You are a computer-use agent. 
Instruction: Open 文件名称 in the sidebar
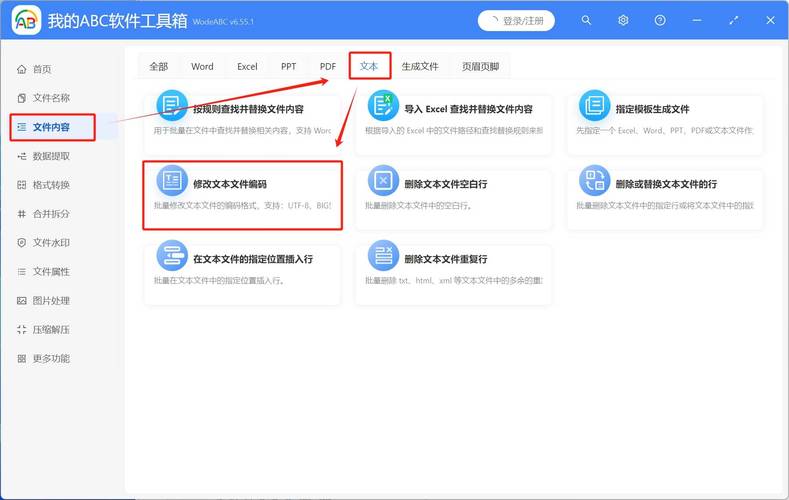click(51, 98)
